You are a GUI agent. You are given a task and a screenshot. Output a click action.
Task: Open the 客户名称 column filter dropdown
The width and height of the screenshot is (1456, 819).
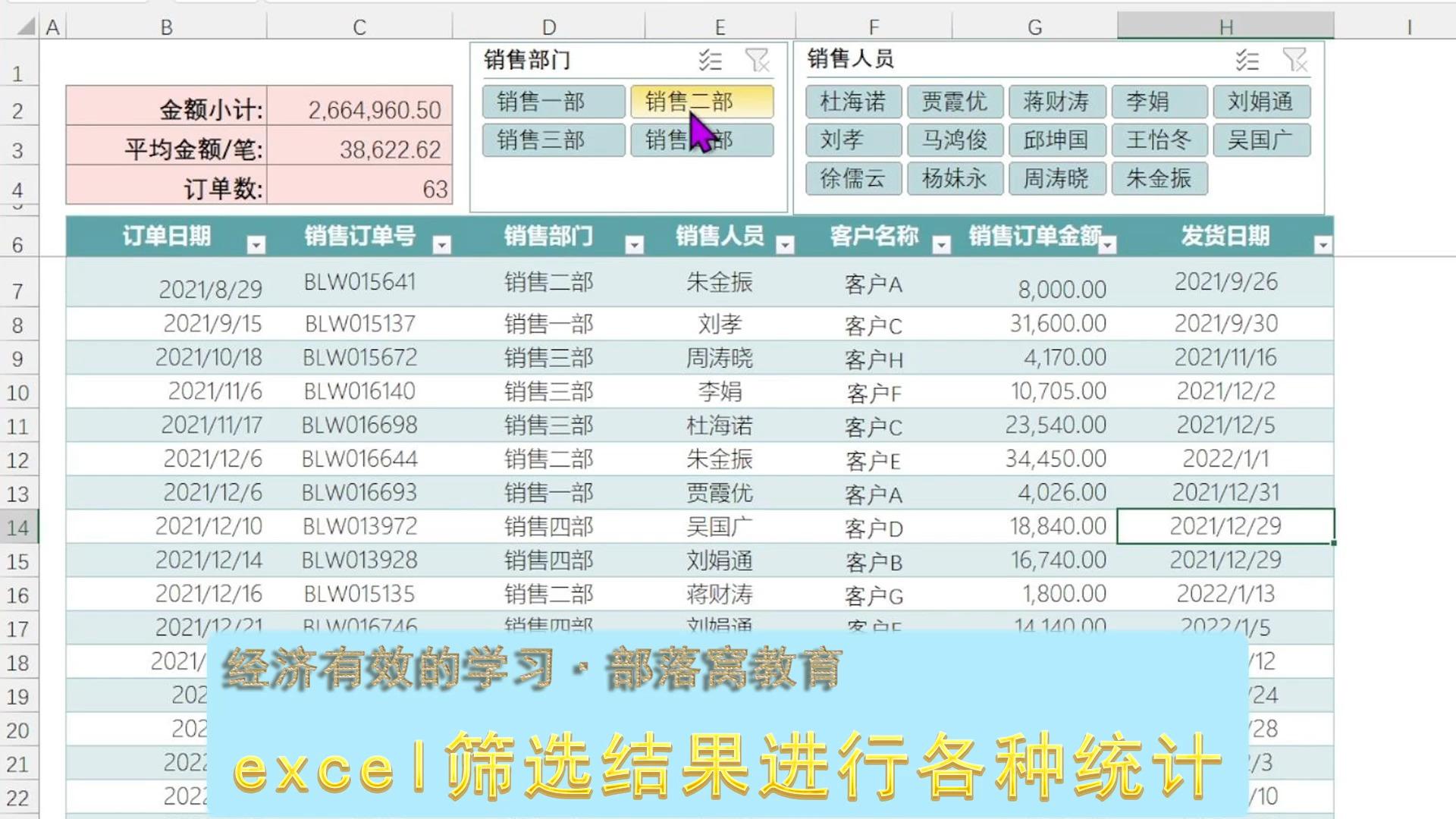click(943, 244)
